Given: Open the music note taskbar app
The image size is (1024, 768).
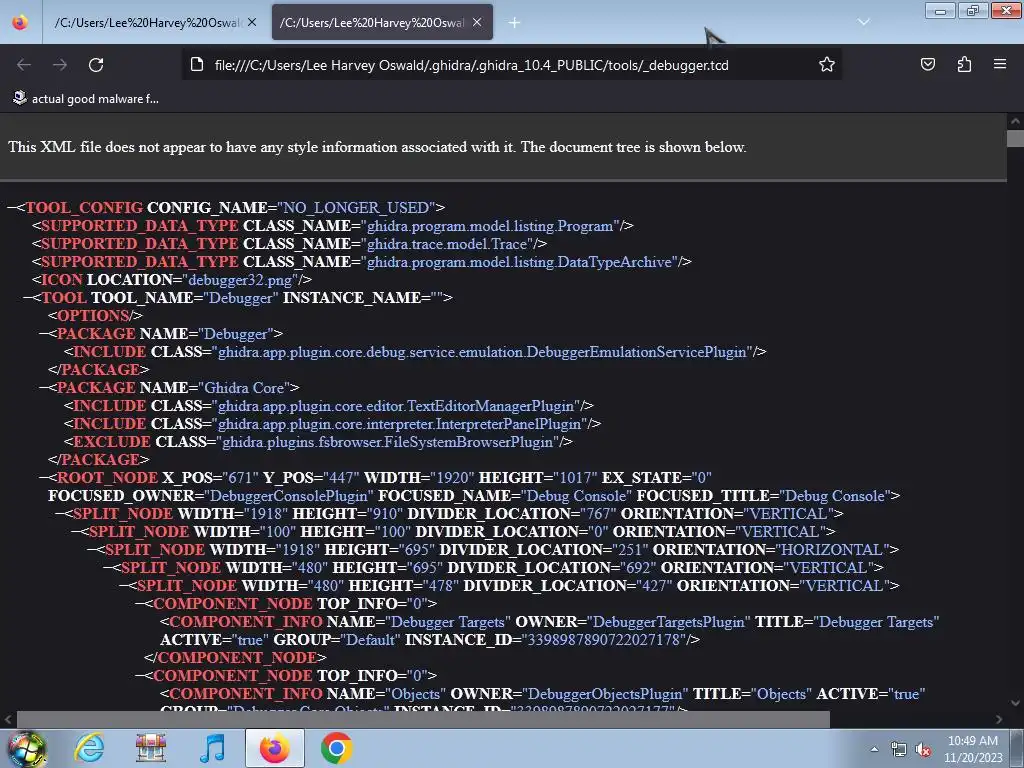Looking at the screenshot, I should pos(212,748).
